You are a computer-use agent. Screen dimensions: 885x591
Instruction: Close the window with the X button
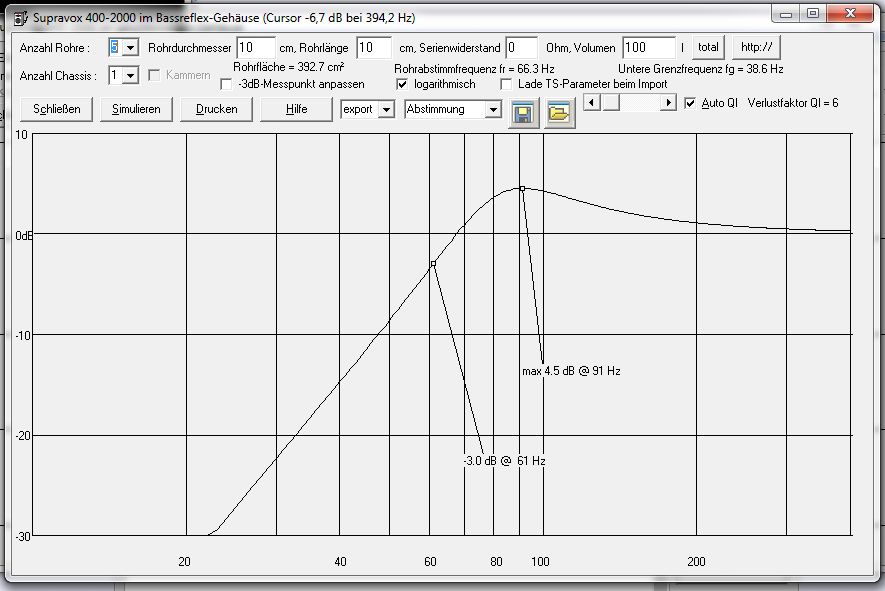pyautogui.click(x=850, y=14)
